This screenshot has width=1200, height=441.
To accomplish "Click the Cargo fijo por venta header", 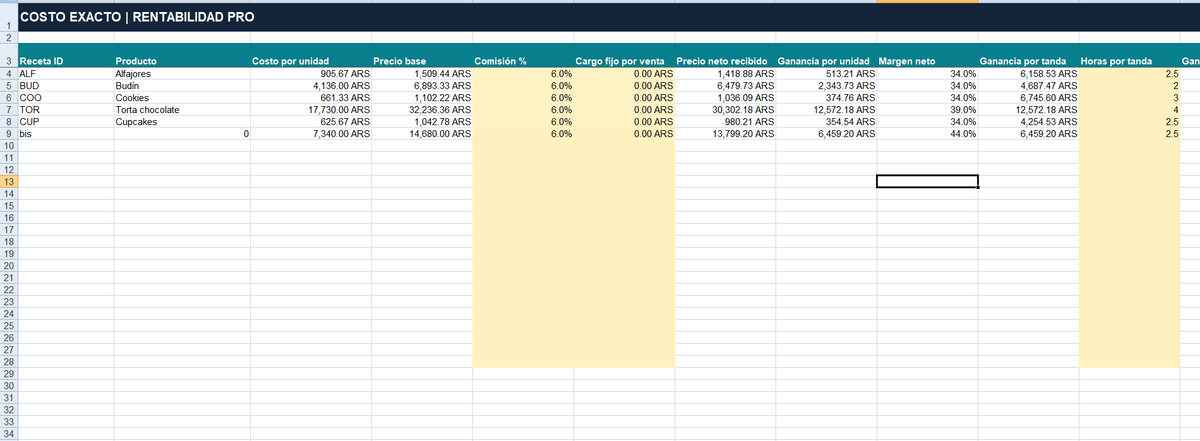I will pyautogui.click(x=624, y=61).
